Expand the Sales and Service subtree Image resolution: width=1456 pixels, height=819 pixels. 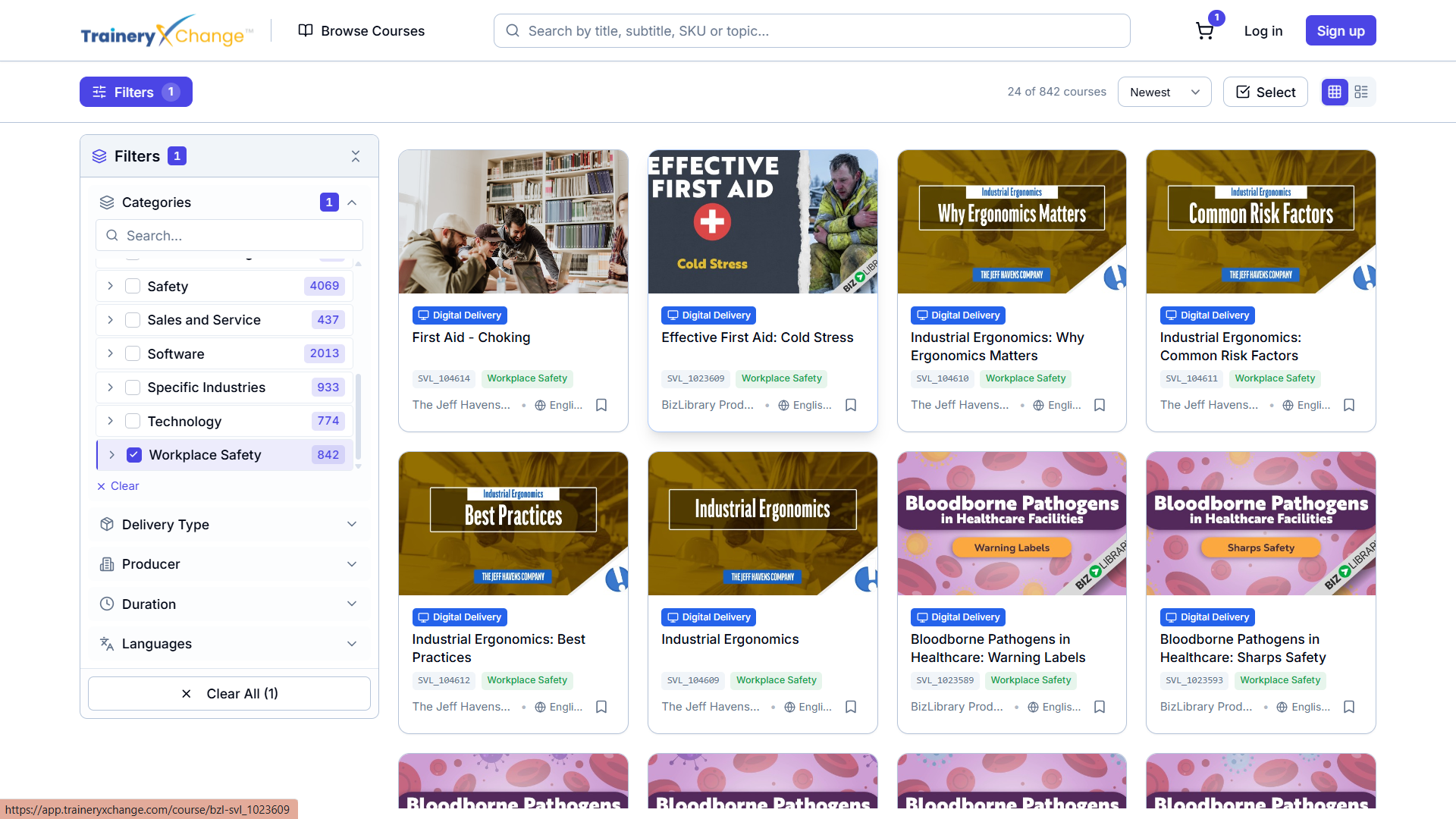[x=111, y=320]
